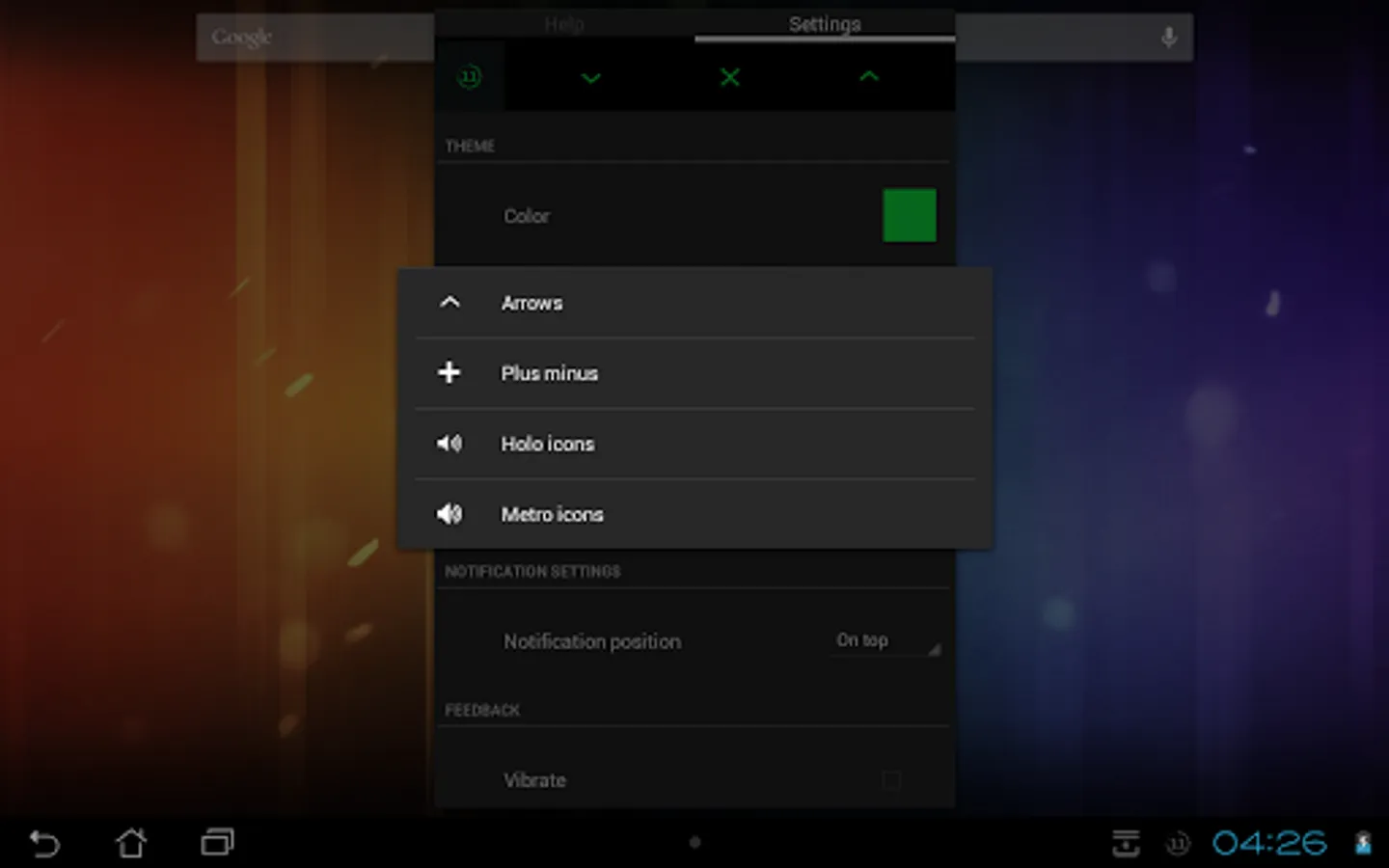Screen dimensions: 1389x868
Task: Click the Notification position label
Action: (592, 641)
